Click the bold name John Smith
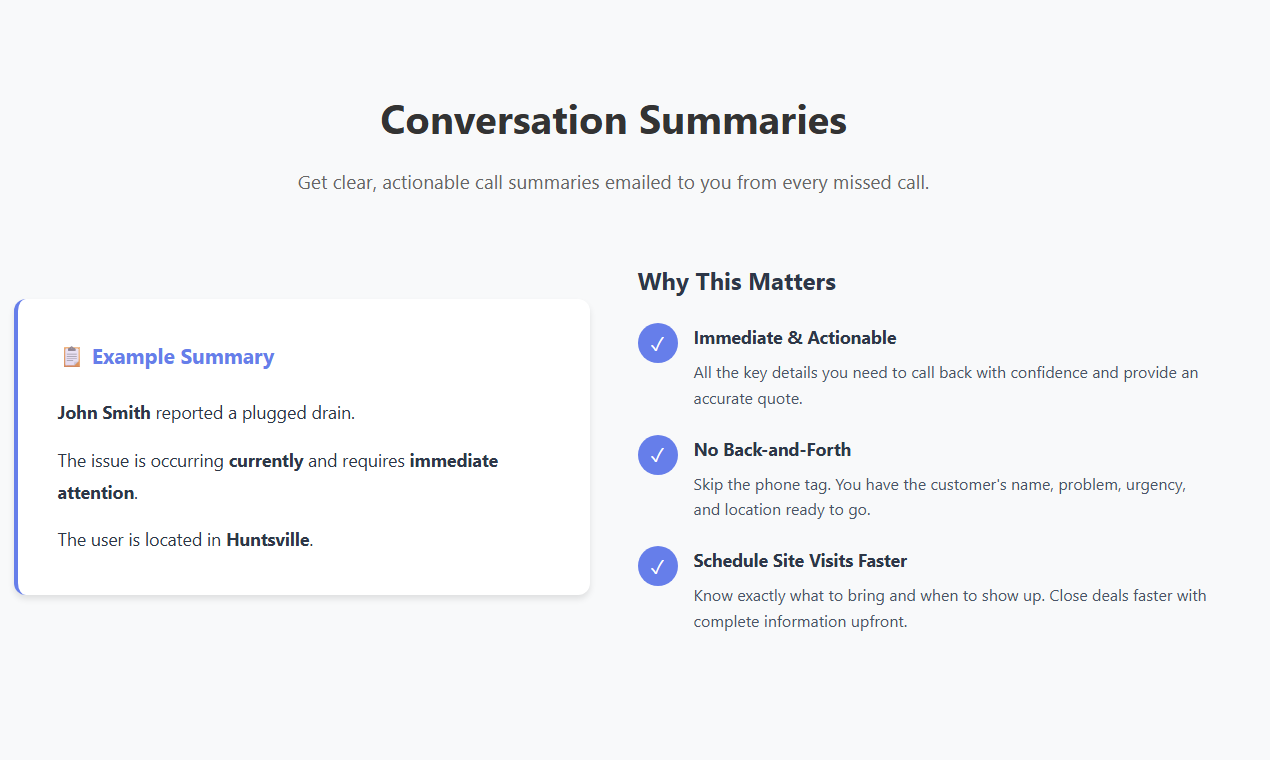Viewport: 1270px width, 760px height. 104,412
